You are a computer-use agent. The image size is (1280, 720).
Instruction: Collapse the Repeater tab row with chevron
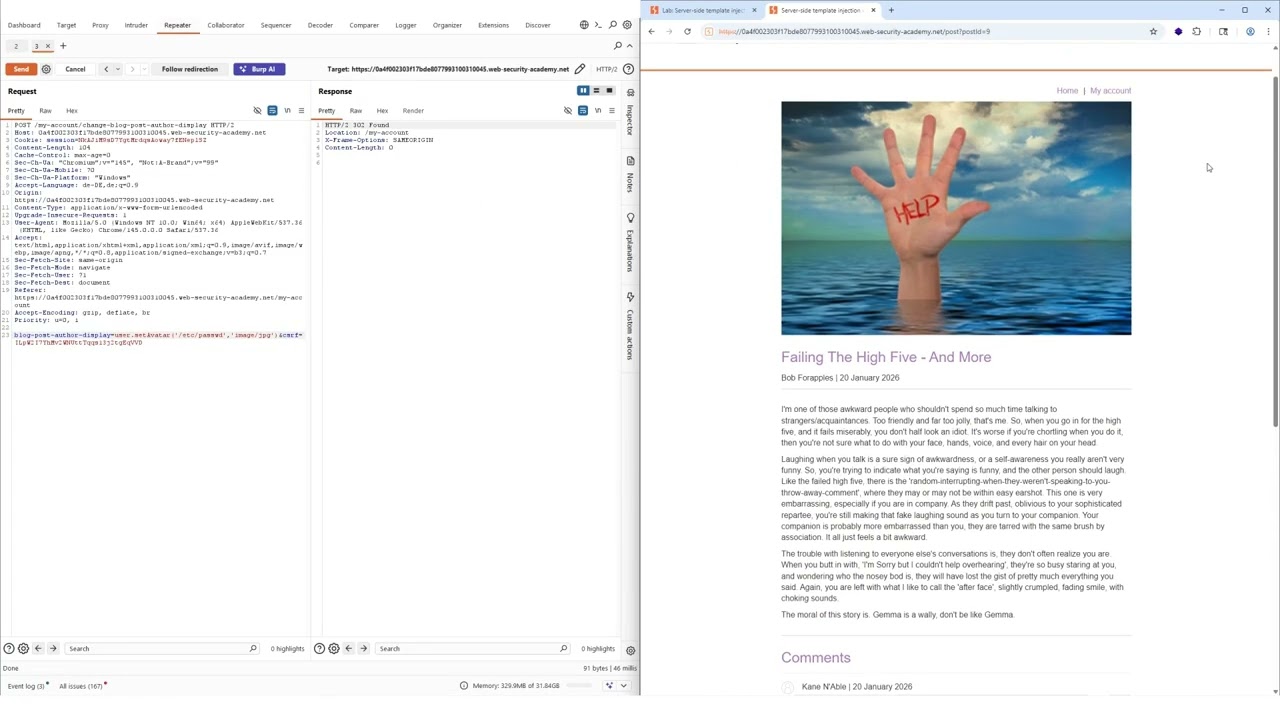click(x=629, y=46)
